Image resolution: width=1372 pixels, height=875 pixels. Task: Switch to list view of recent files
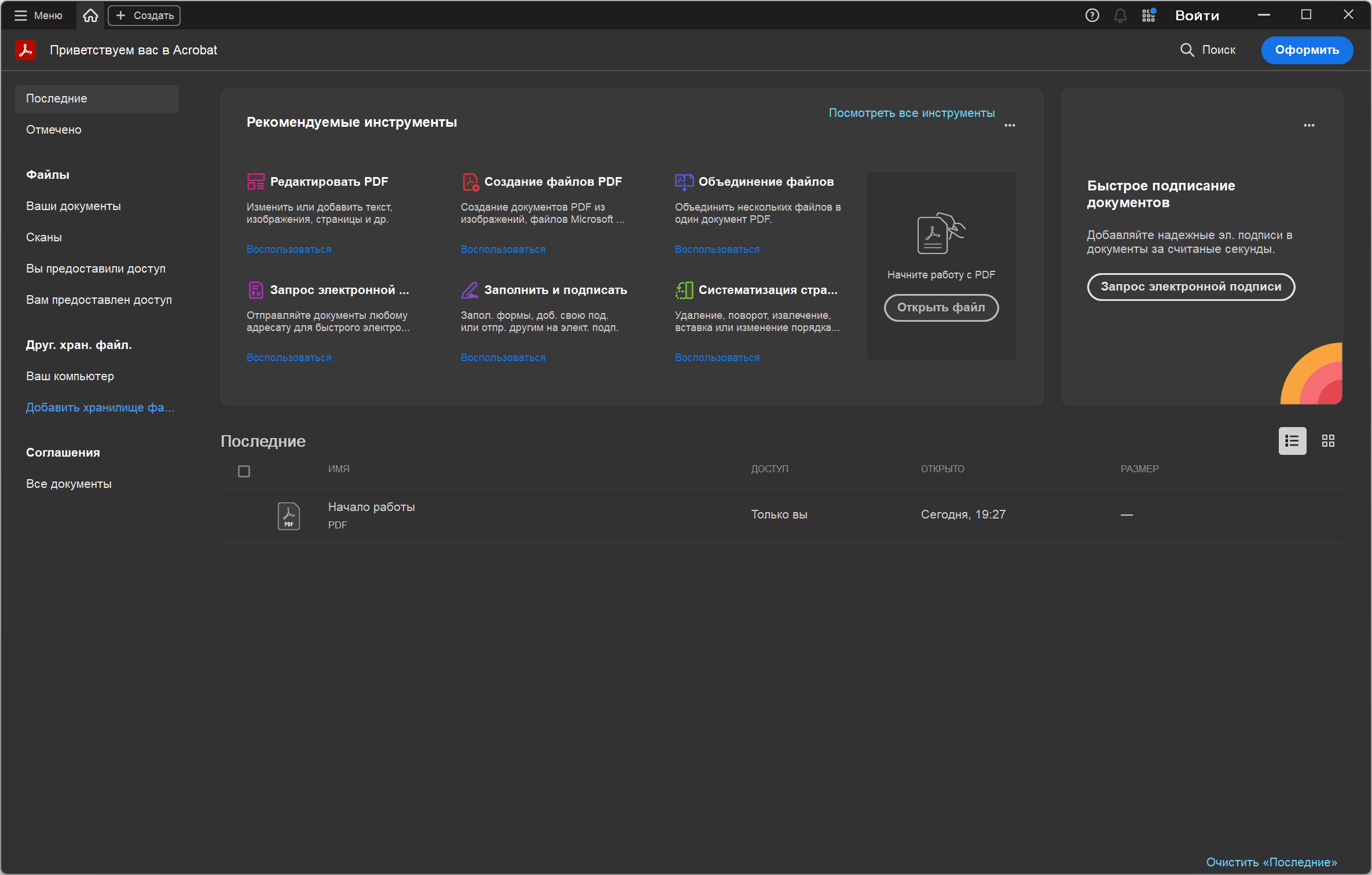click(x=1292, y=441)
